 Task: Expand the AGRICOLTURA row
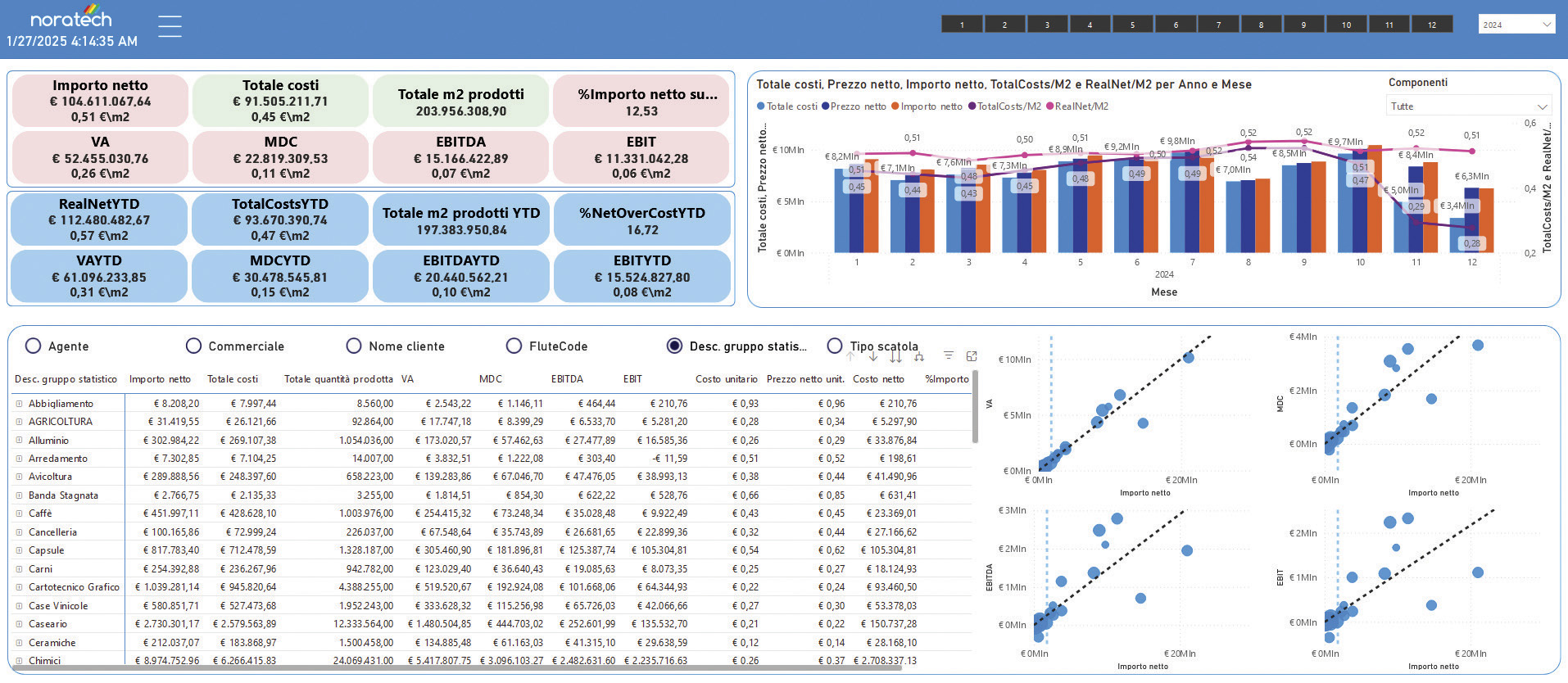tap(19, 422)
